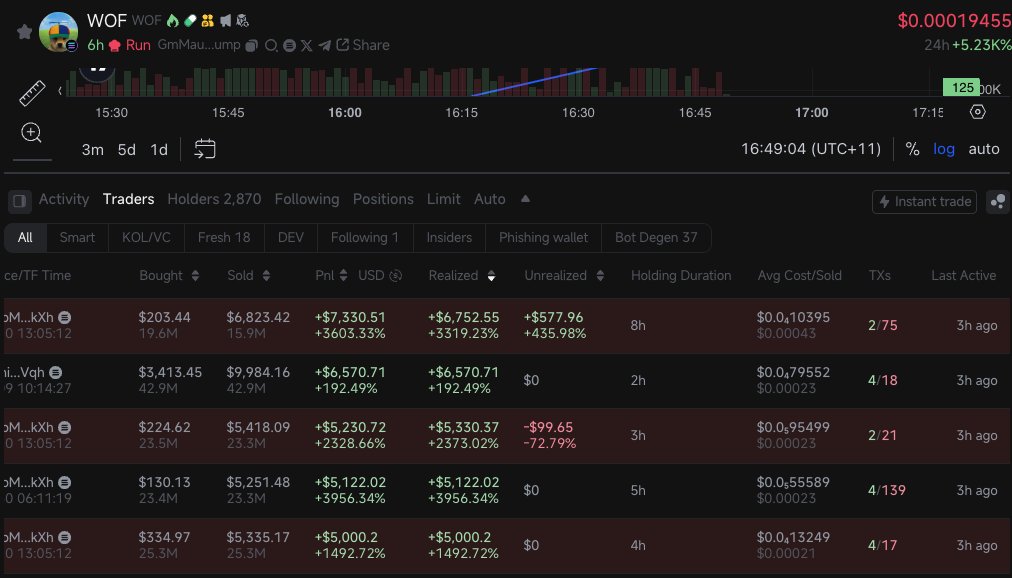1012x578 pixels.
Task: Switch to the Activity tab
Action: click(x=64, y=199)
